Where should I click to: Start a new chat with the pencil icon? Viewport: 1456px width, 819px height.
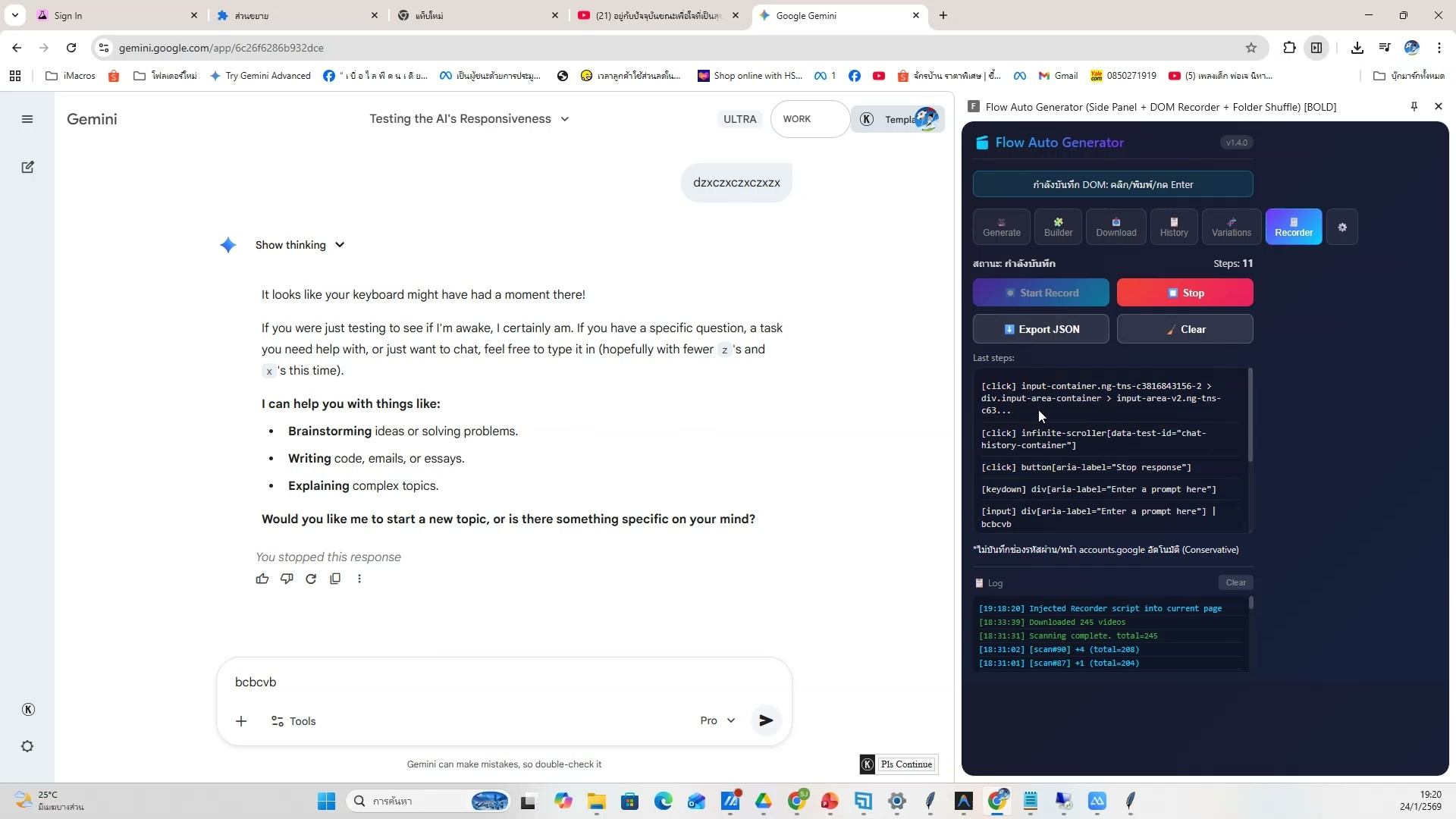(27, 167)
